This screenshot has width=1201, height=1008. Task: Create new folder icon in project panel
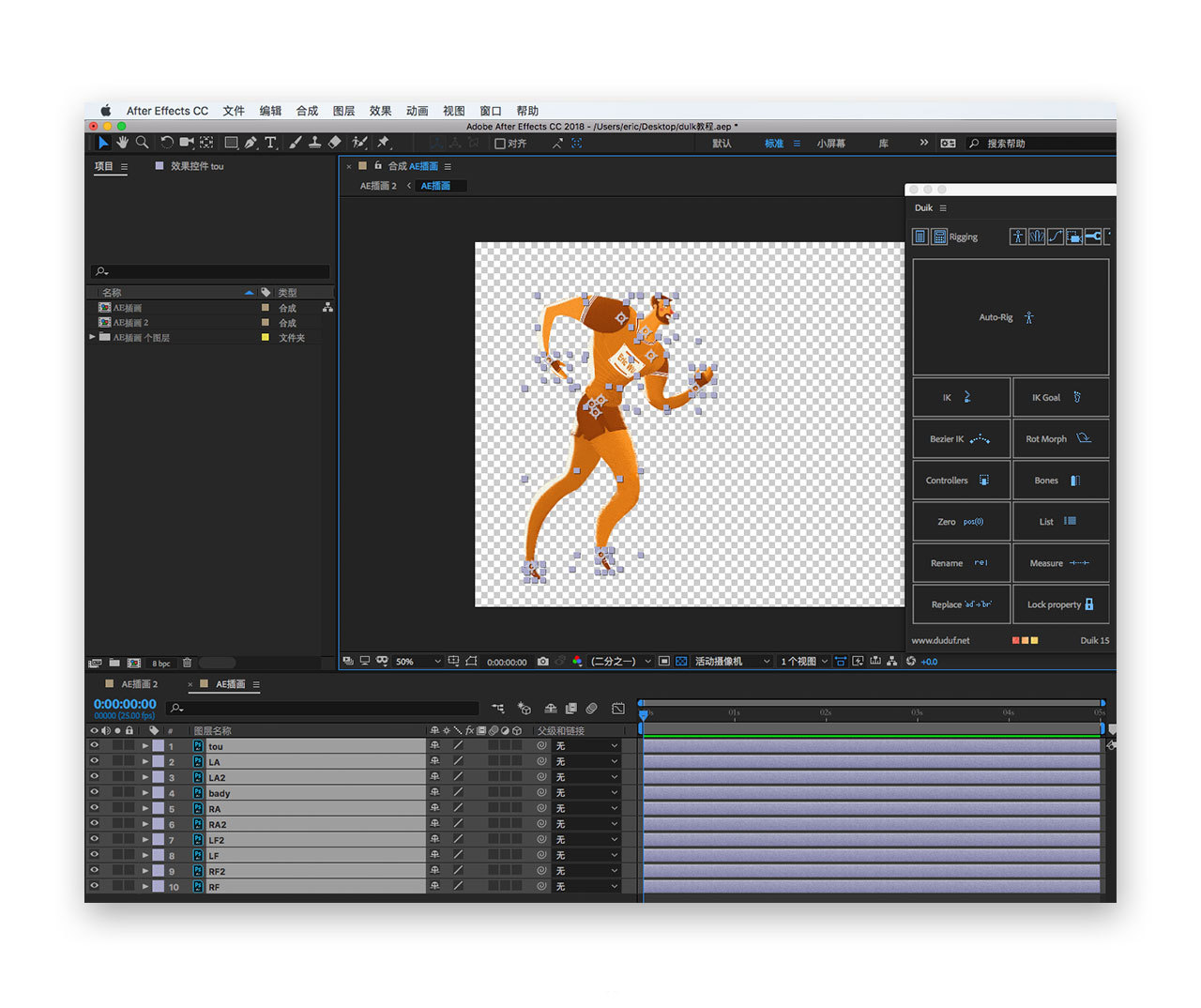coord(114,663)
